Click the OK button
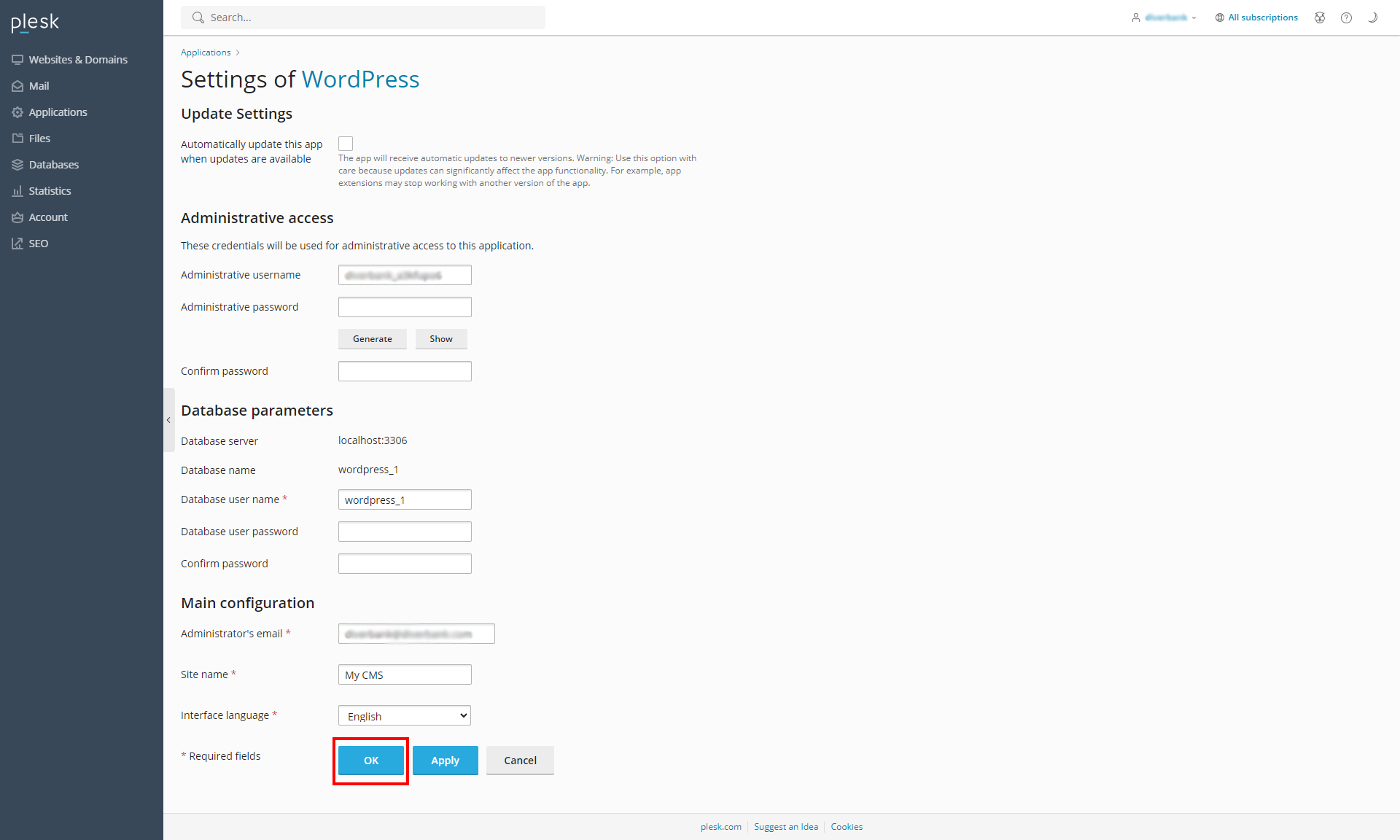 pos(371,761)
